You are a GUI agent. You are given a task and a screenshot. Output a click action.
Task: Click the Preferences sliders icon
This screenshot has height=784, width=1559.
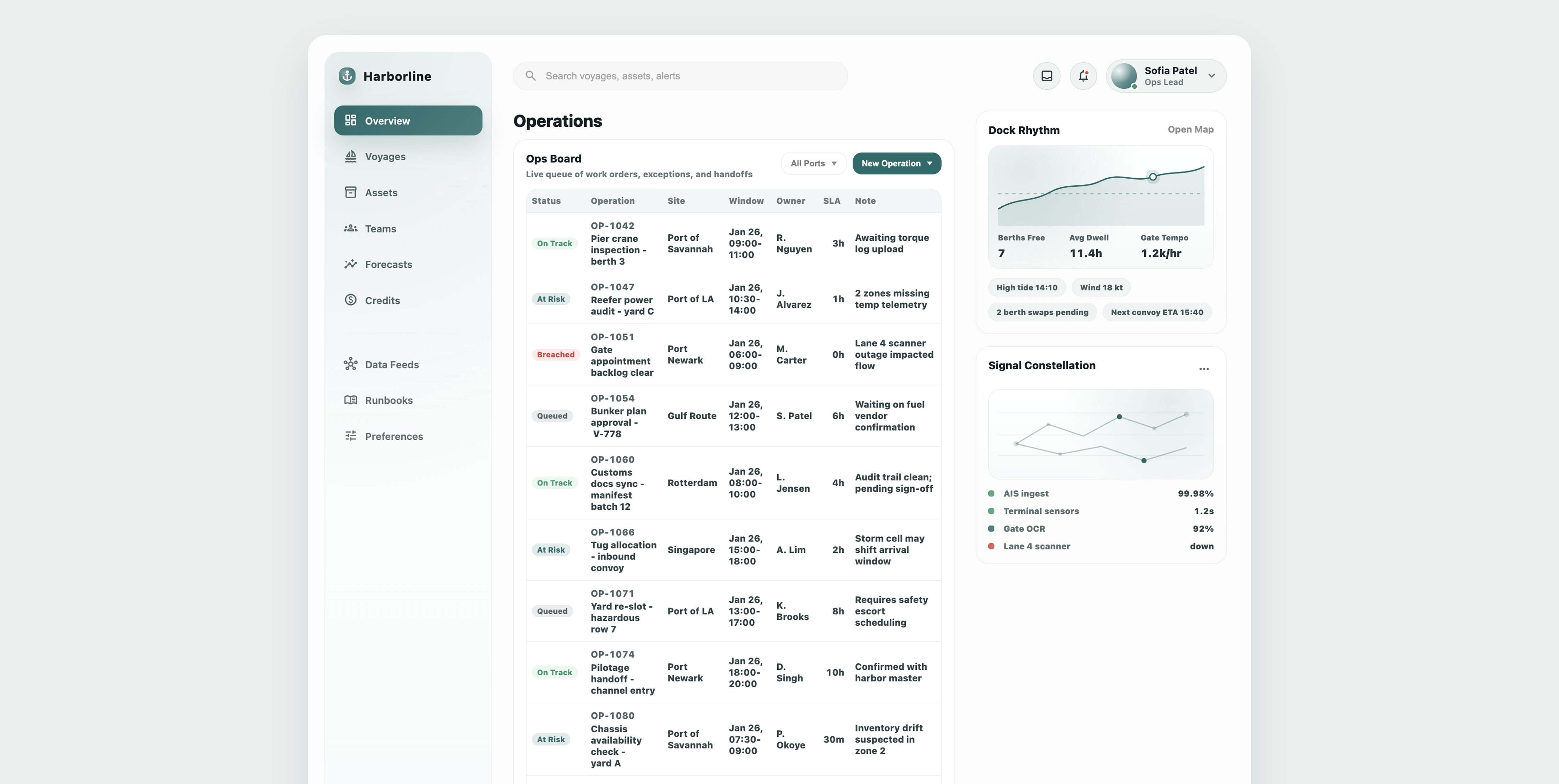(350, 436)
